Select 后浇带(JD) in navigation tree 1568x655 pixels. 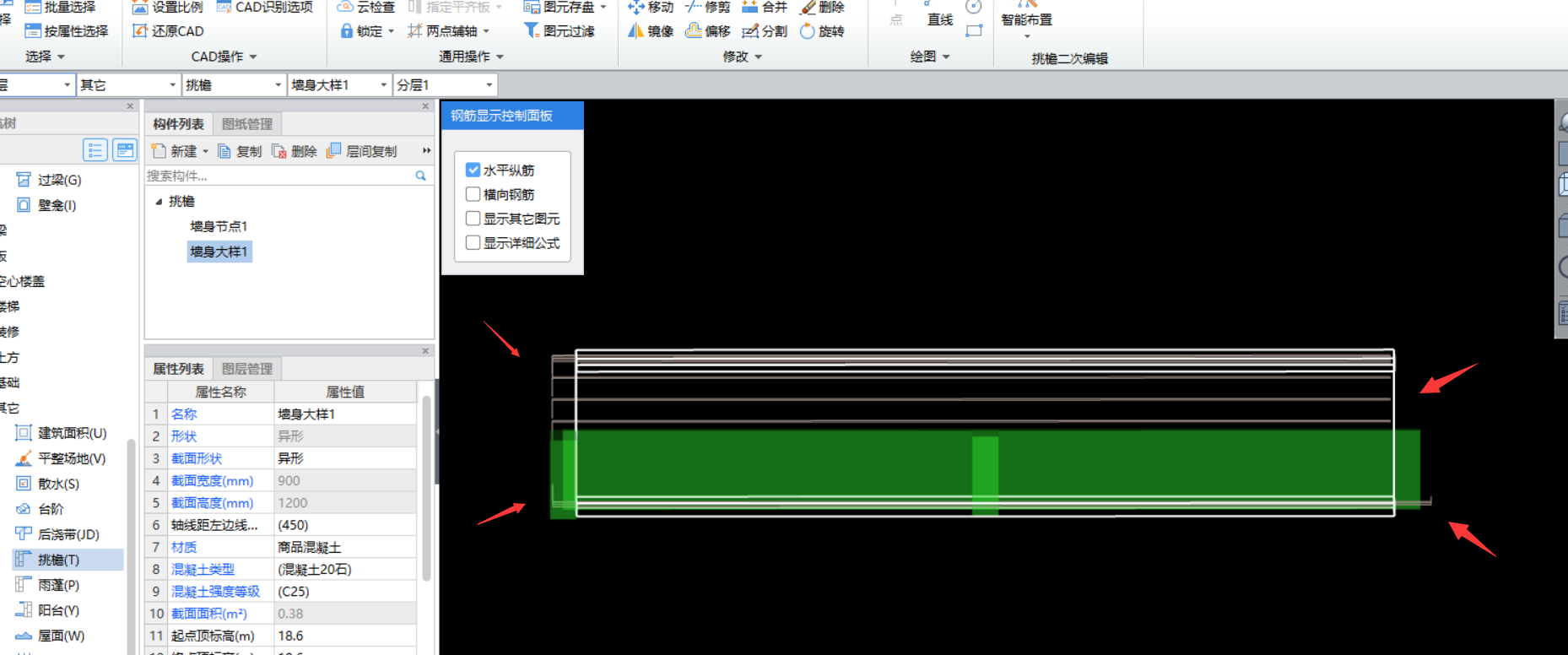pos(58,534)
